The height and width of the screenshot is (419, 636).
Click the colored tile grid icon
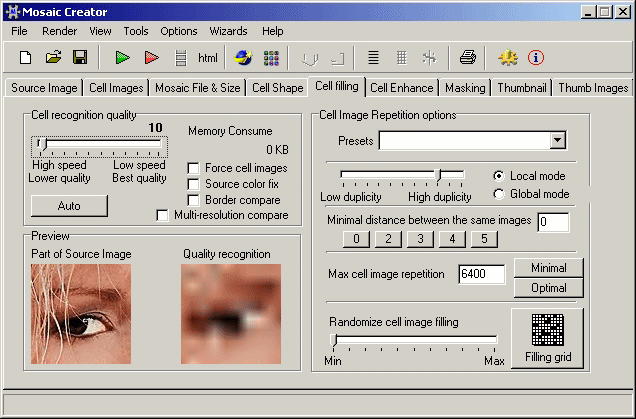click(x=271, y=58)
